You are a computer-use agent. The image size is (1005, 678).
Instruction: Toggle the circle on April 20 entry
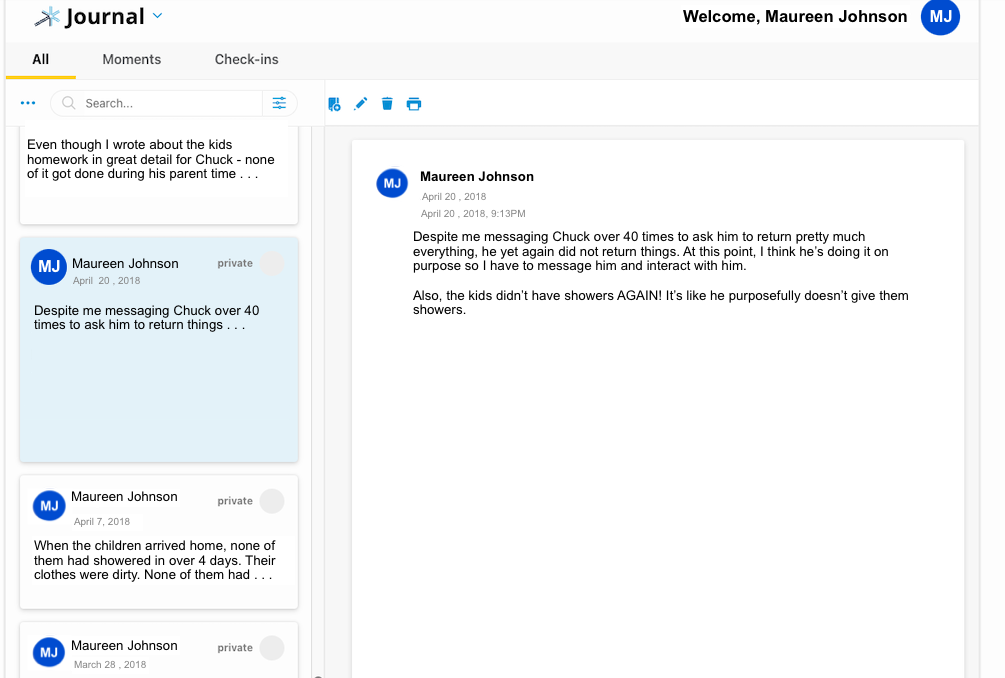point(272,263)
